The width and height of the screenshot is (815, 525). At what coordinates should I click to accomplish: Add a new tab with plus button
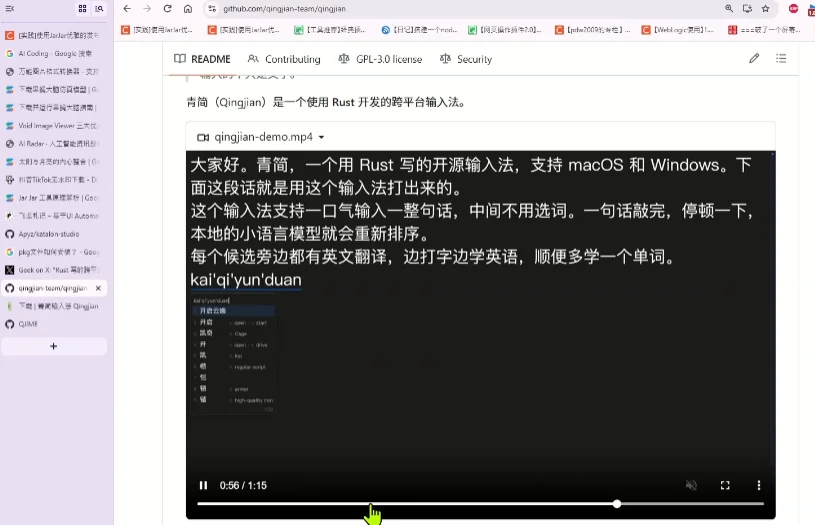[x=54, y=346]
